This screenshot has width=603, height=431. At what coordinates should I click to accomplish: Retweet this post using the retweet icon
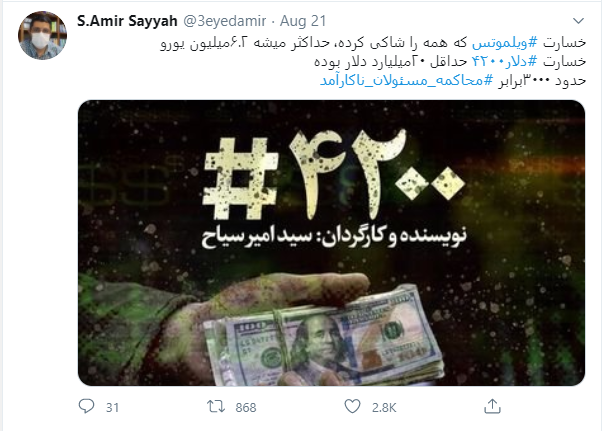[x=216, y=406]
